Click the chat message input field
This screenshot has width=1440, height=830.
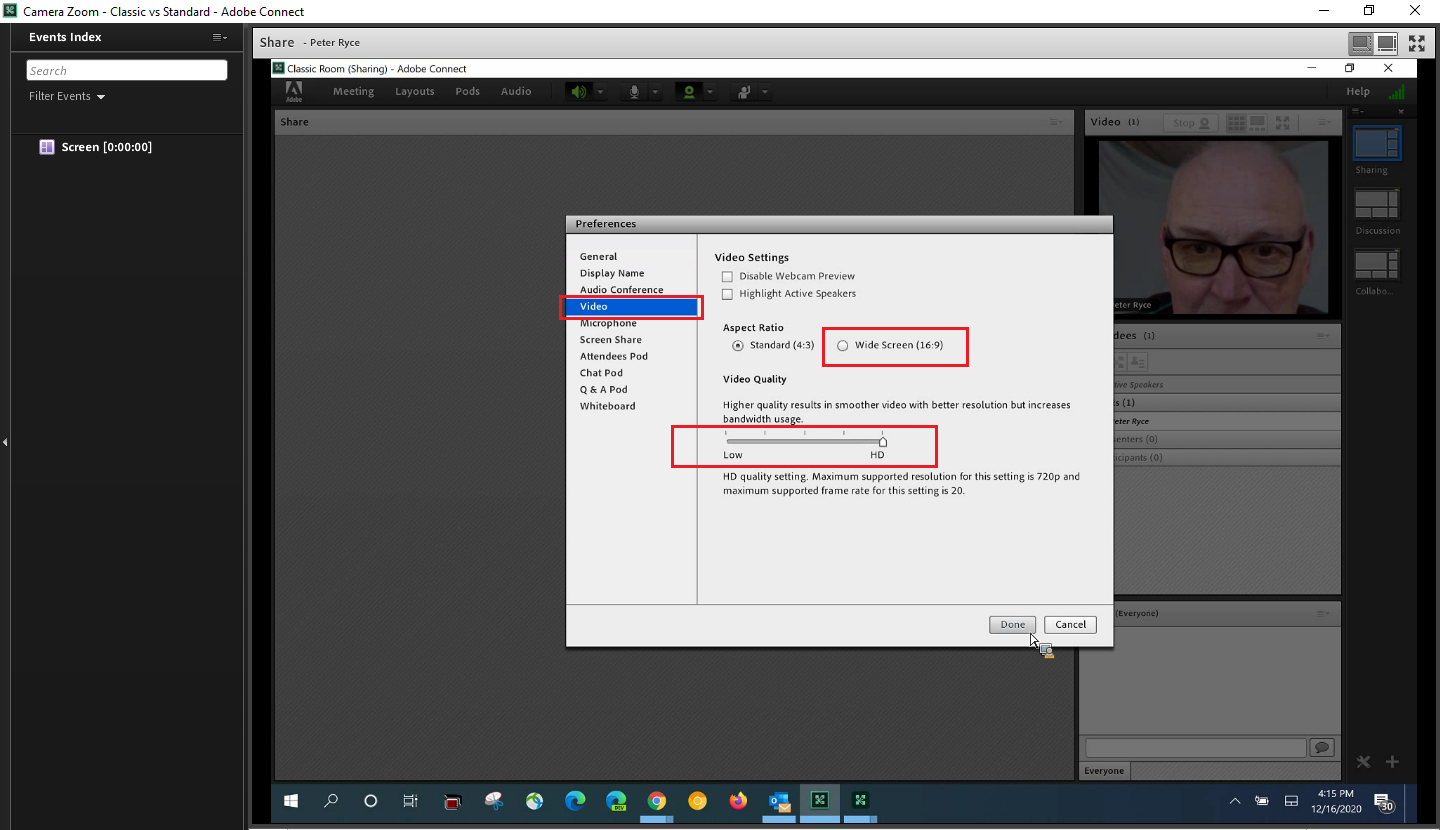pos(1195,747)
